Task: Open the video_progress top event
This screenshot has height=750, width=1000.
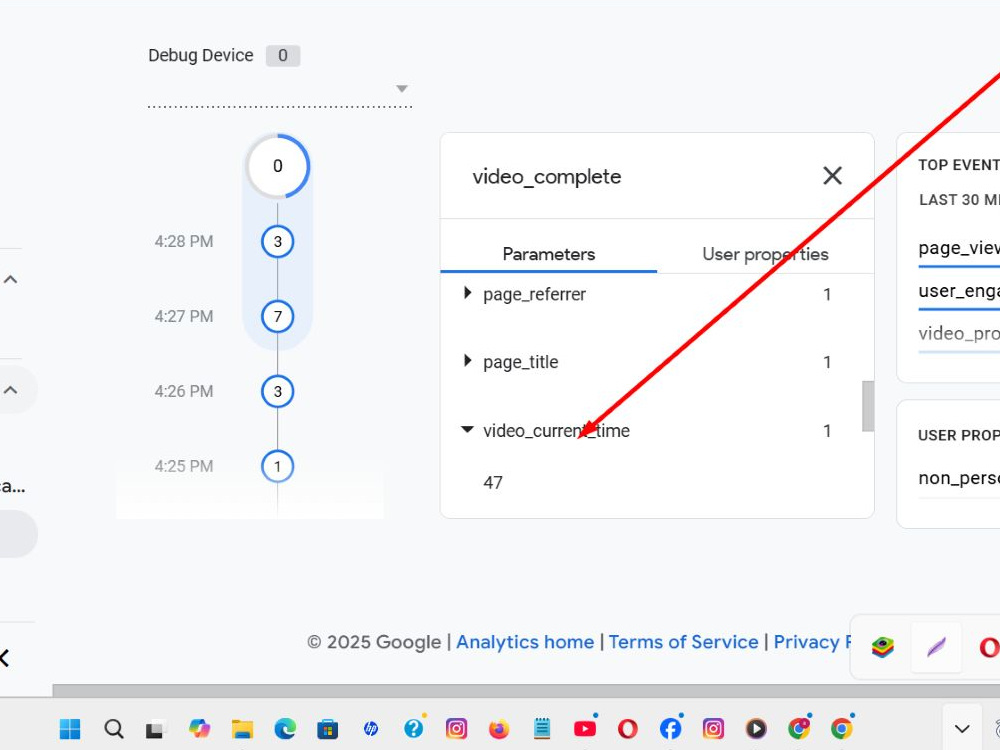Action: [959, 334]
